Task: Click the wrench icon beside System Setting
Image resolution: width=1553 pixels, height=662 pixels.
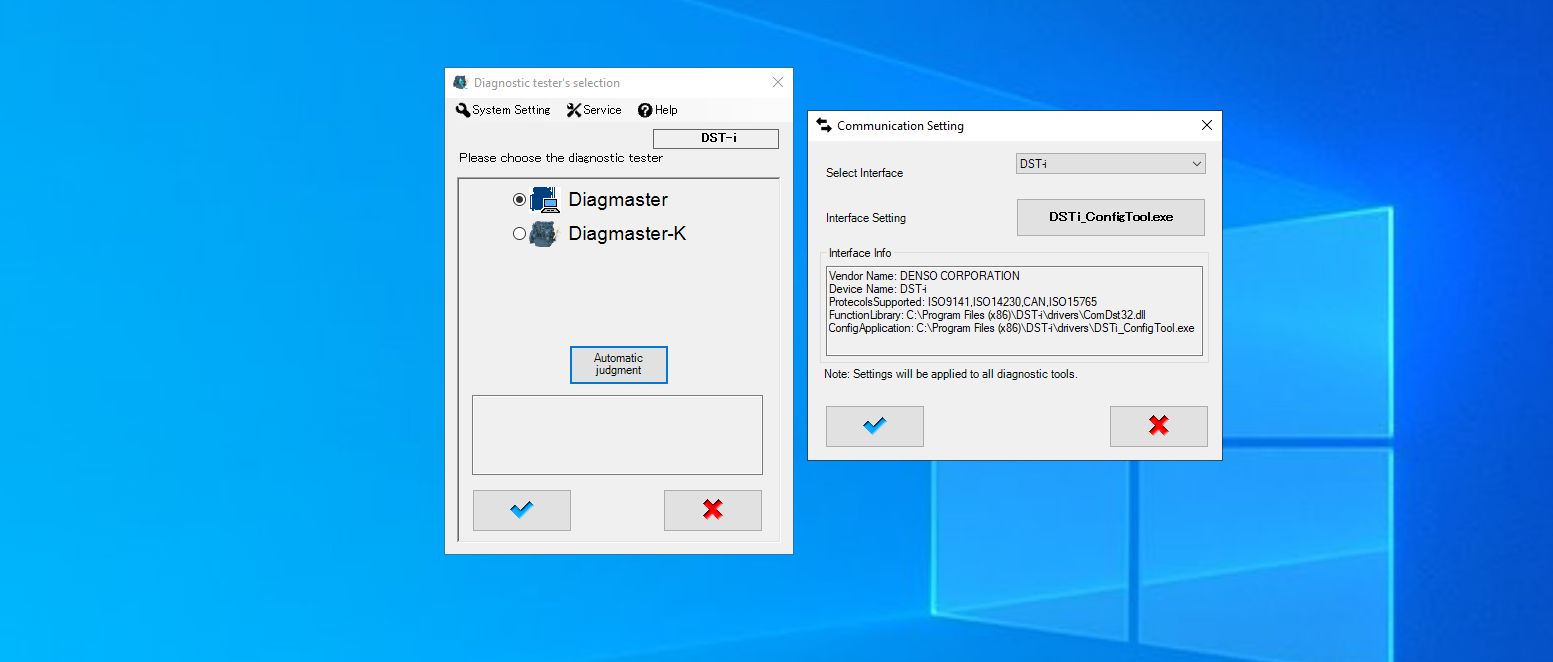Action: [x=462, y=110]
